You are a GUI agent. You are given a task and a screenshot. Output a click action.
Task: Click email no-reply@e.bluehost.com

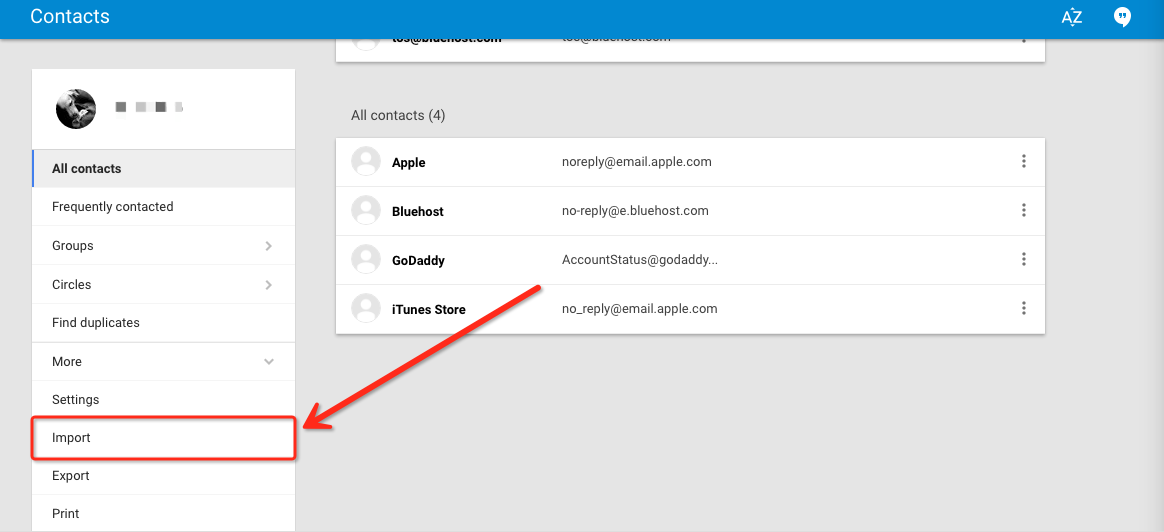point(635,211)
